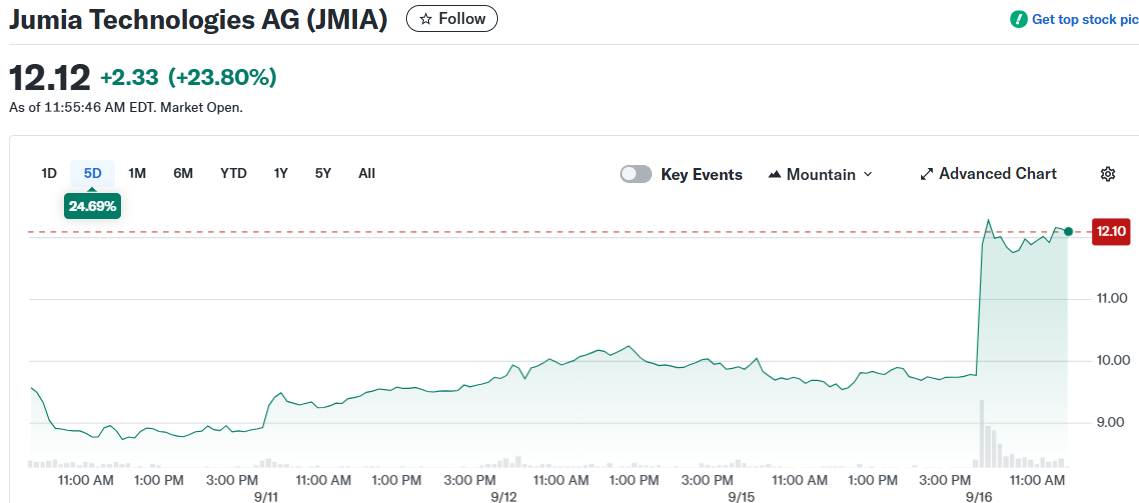Viewport: 1139px width, 503px height.
Task: Click the mountain icon beside Mountain label
Action: 774,174
